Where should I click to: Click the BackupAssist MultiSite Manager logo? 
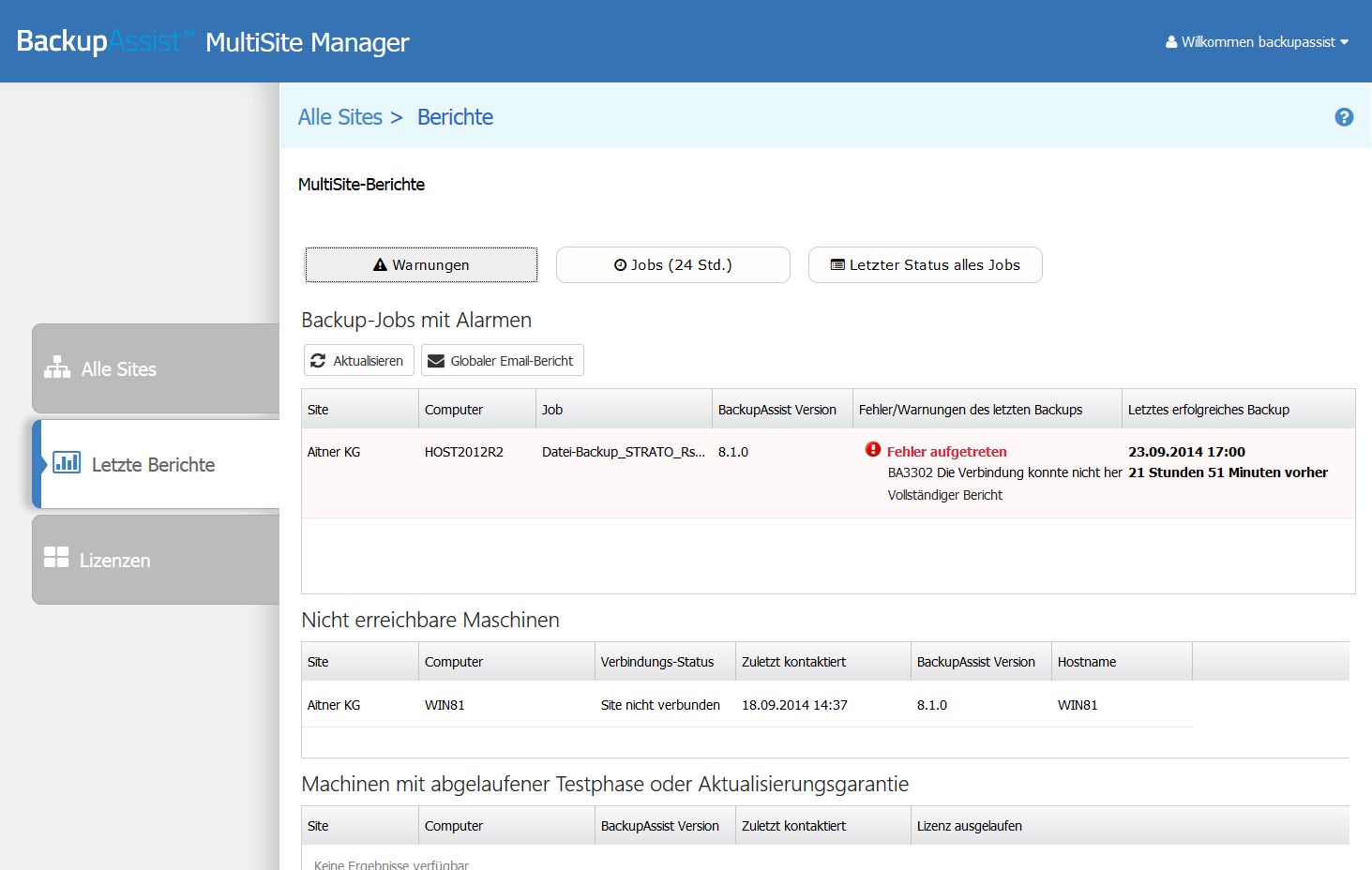tap(213, 41)
